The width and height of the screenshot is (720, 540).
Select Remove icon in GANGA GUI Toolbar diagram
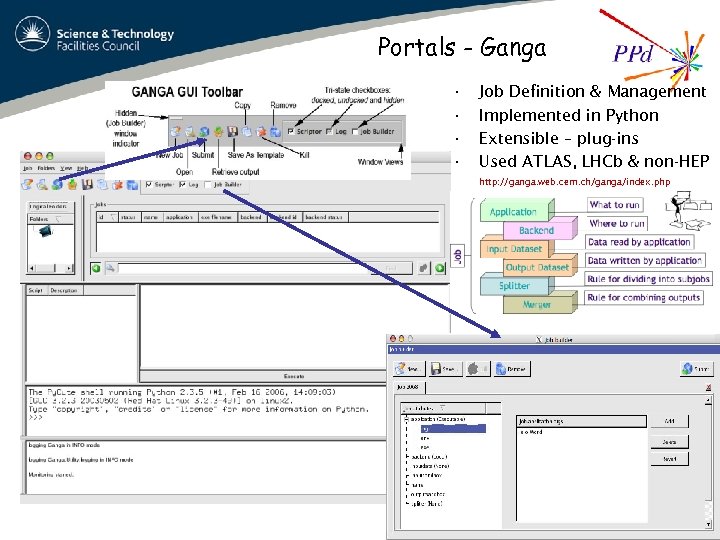[x=275, y=132]
